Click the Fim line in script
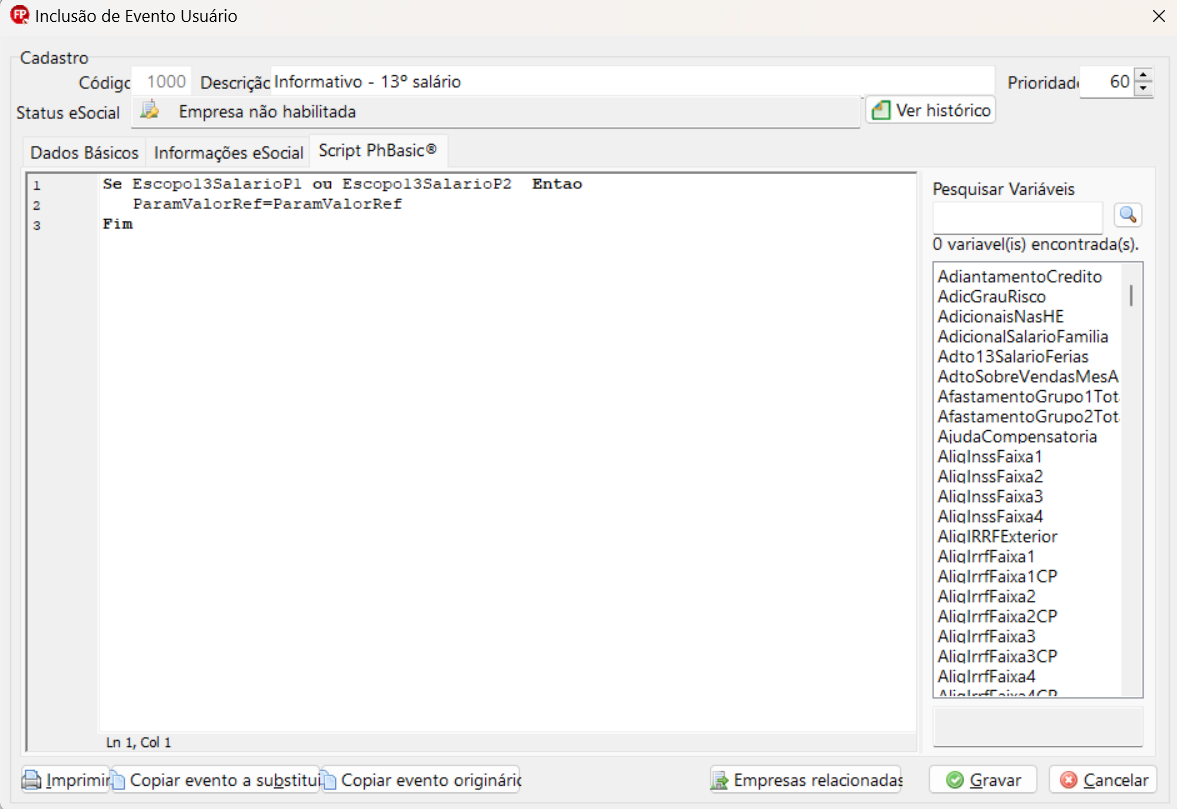Image resolution: width=1177 pixels, height=809 pixels. 118,224
